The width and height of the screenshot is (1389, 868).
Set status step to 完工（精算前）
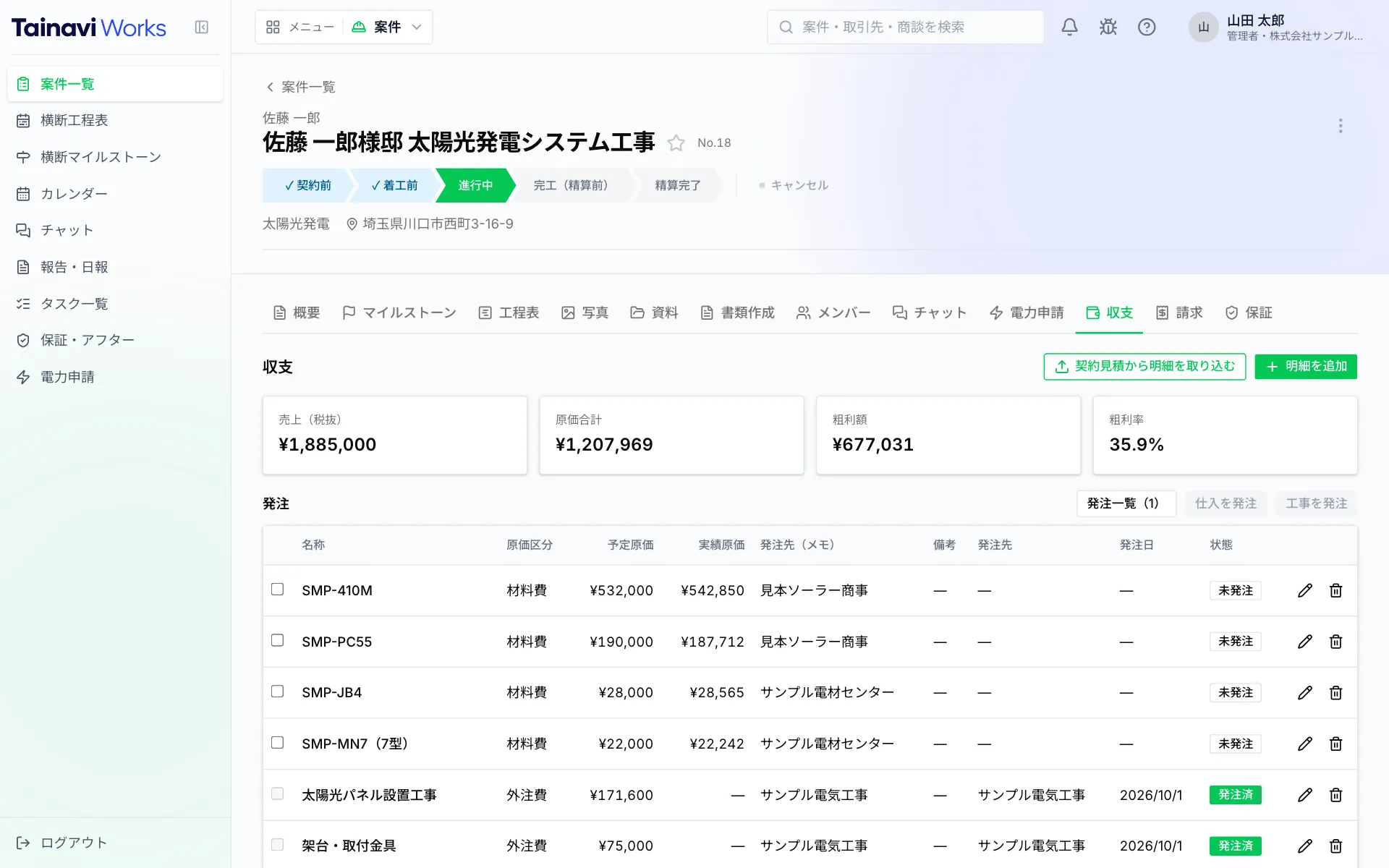(572, 186)
